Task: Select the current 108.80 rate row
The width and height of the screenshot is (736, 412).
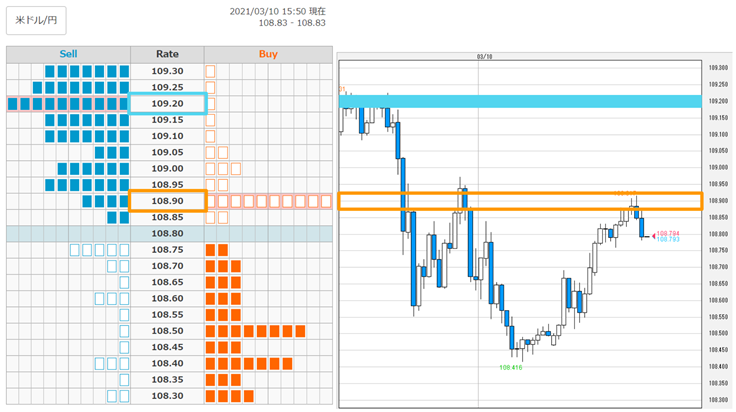Action: (x=169, y=234)
